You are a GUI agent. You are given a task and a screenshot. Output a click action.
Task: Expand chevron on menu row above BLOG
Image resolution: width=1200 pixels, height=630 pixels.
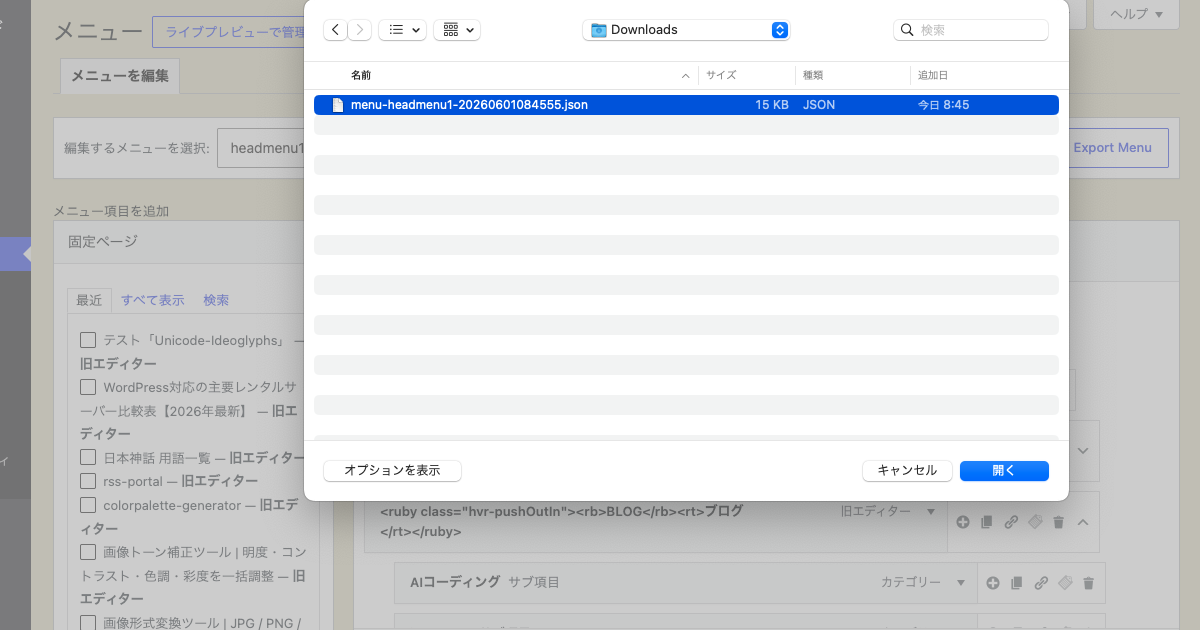(x=1083, y=451)
